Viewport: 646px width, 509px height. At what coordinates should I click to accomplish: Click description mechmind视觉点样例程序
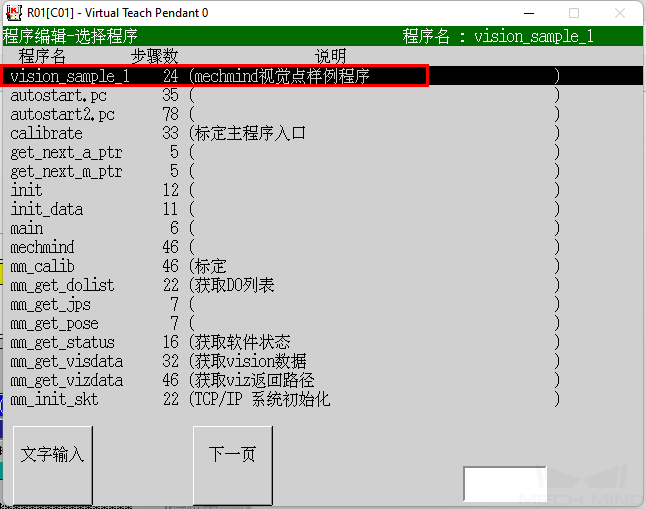(x=282, y=76)
